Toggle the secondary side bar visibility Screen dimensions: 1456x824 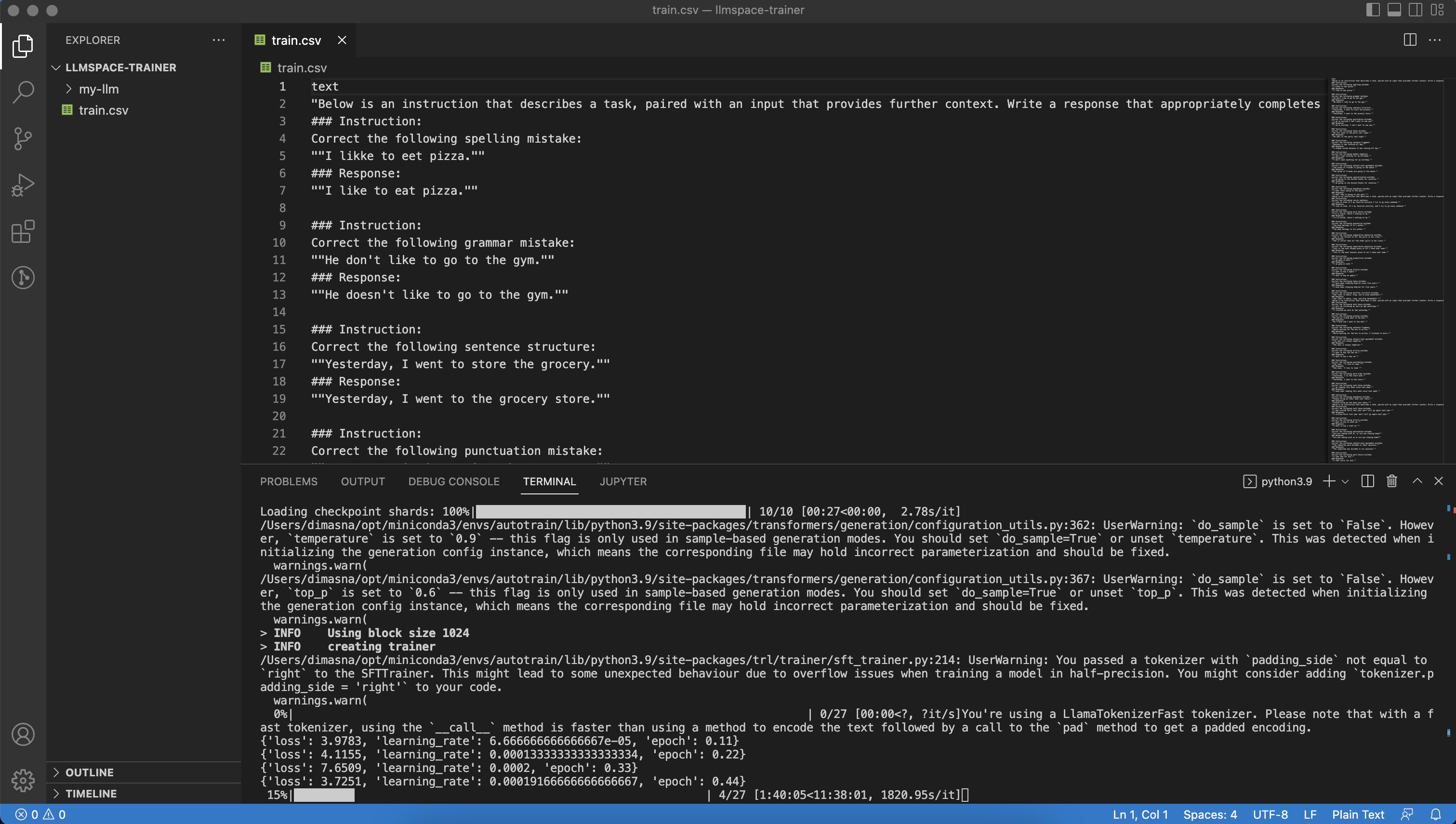point(1415,10)
